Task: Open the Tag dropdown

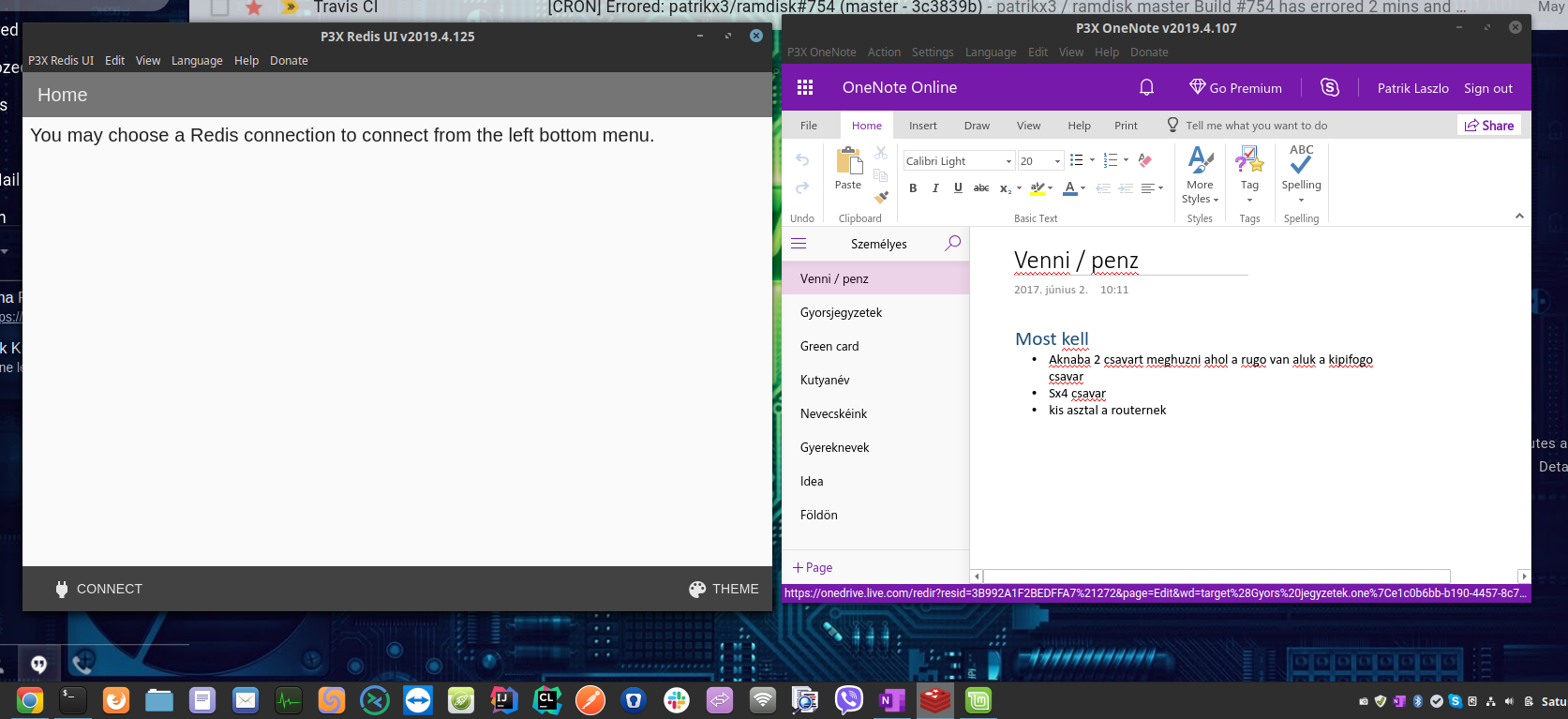Action: [x=1249, y=175]
